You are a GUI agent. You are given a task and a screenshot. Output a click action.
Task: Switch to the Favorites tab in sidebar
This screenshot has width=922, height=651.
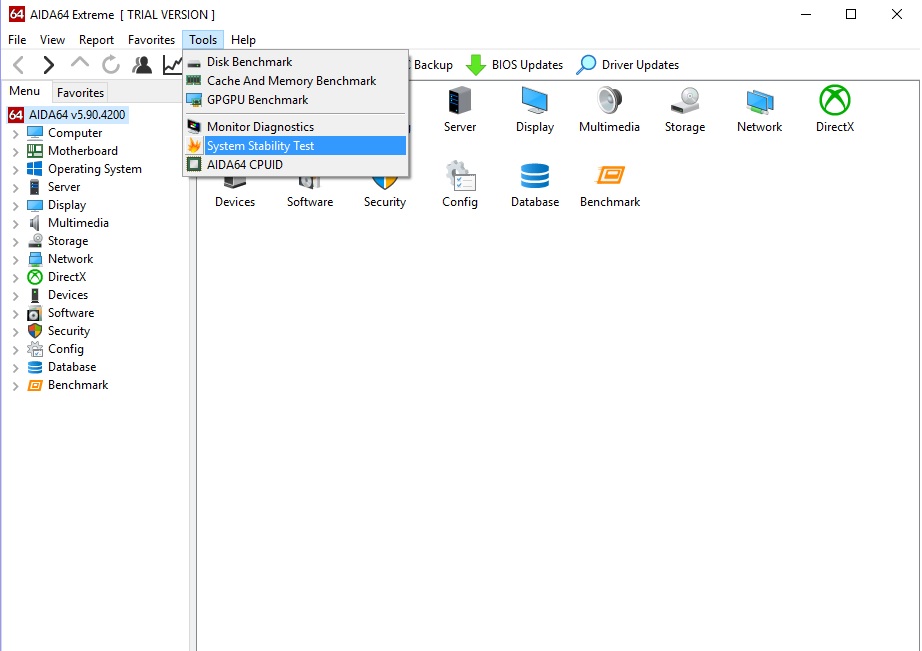tap(80, 92)
